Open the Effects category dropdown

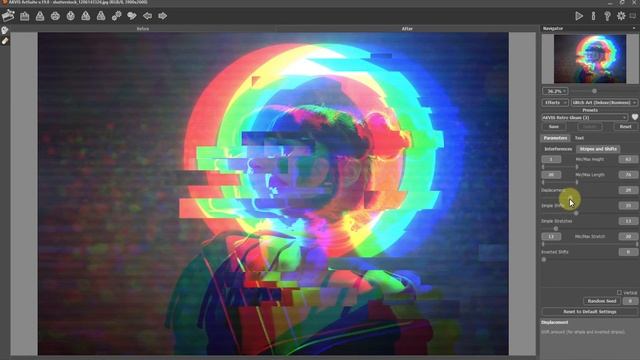[x=555, y=102]
